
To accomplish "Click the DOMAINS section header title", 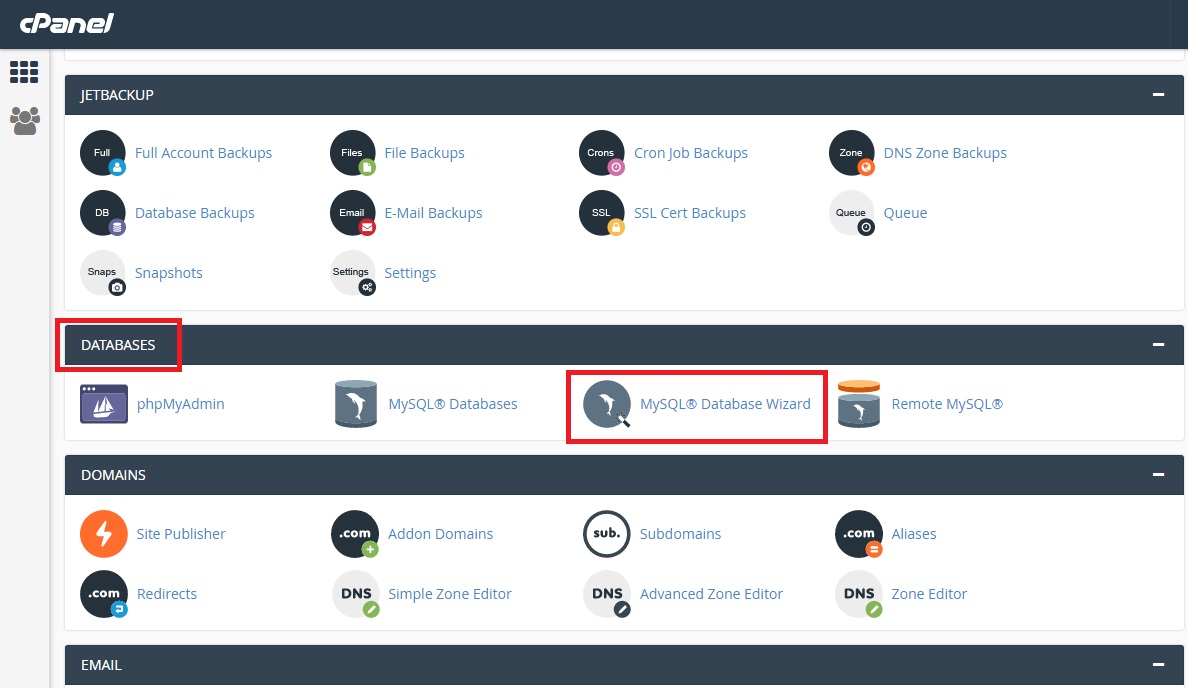I will [x=114, y=475].
